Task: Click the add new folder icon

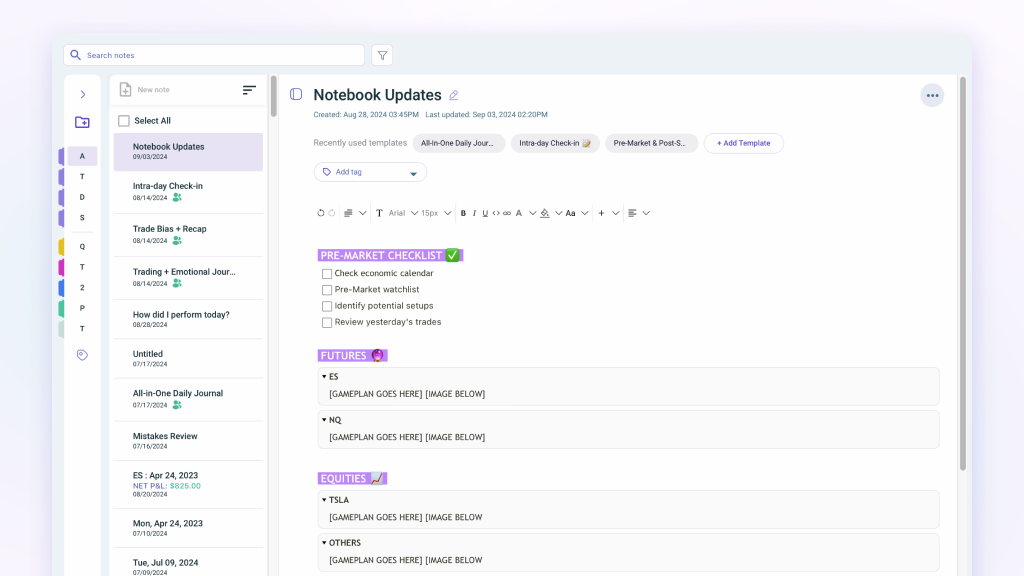Action: (82, 122)
